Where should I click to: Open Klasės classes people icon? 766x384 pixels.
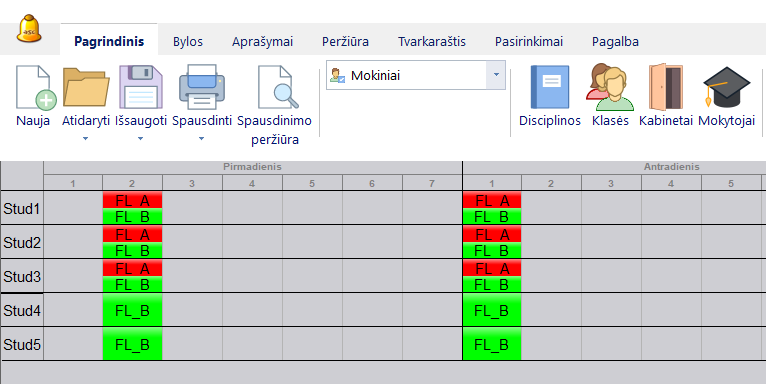[610, 96]
